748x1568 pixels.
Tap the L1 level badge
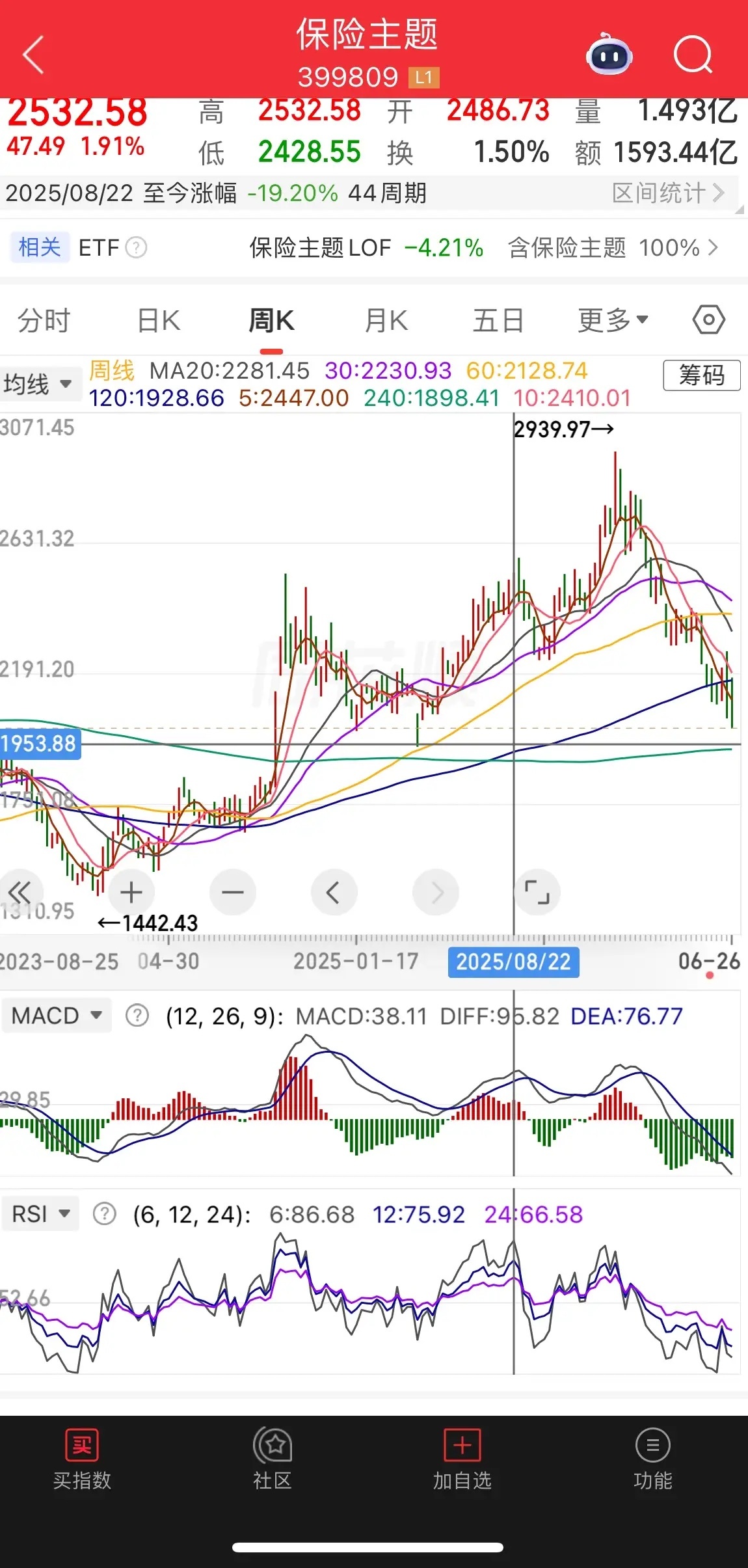[424, 77]
